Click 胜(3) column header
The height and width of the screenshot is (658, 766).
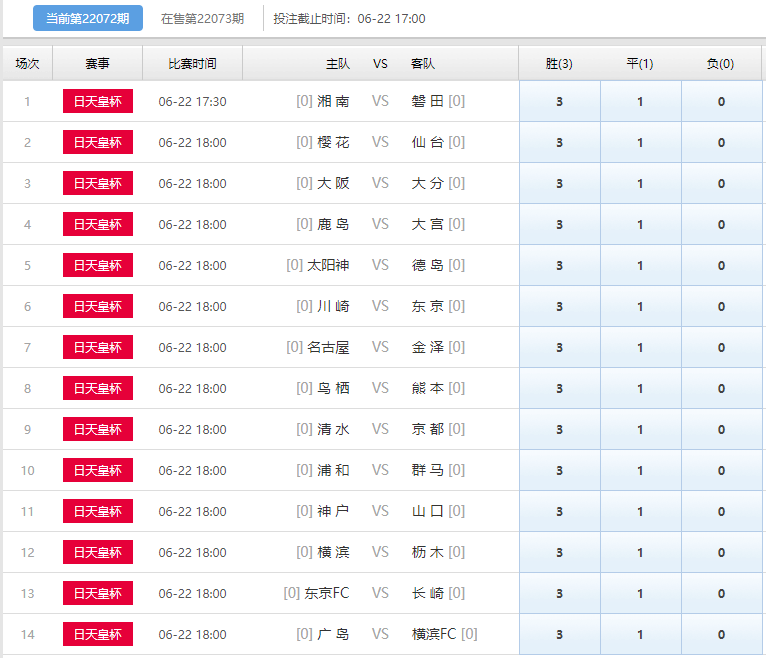[559, 64]
